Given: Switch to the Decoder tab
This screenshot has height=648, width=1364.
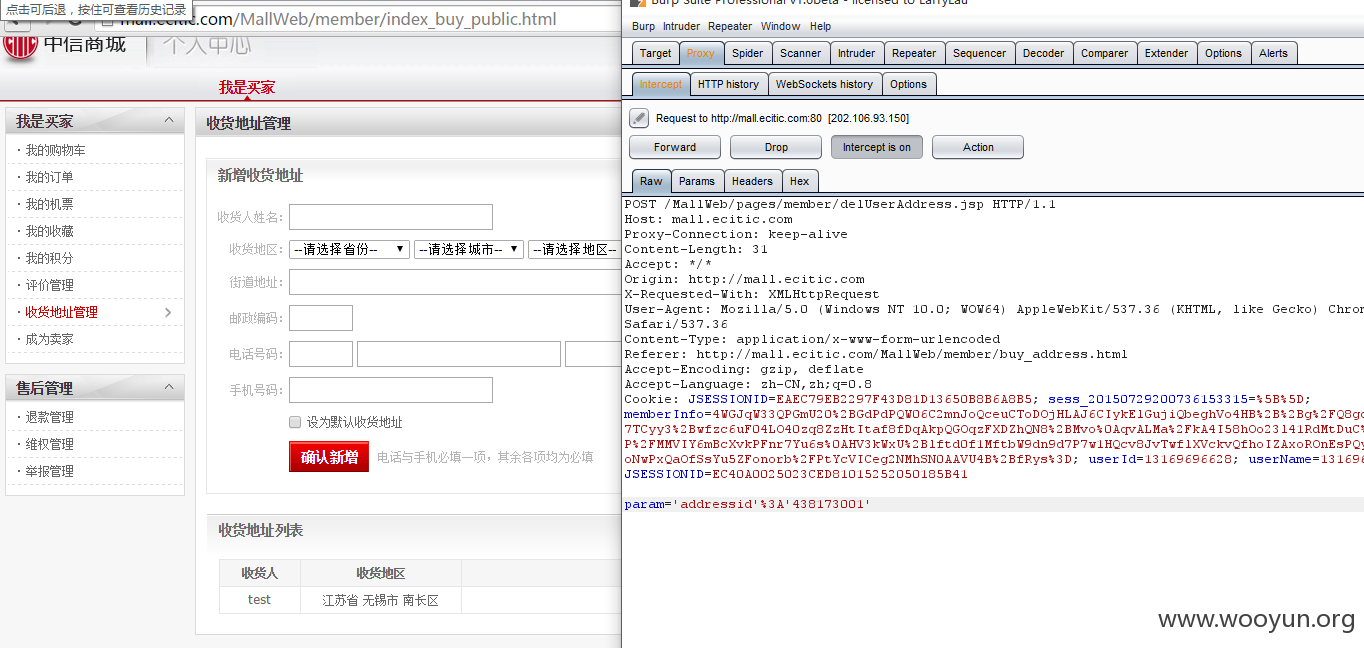Looking at the screenshot, I should 1043,53.
